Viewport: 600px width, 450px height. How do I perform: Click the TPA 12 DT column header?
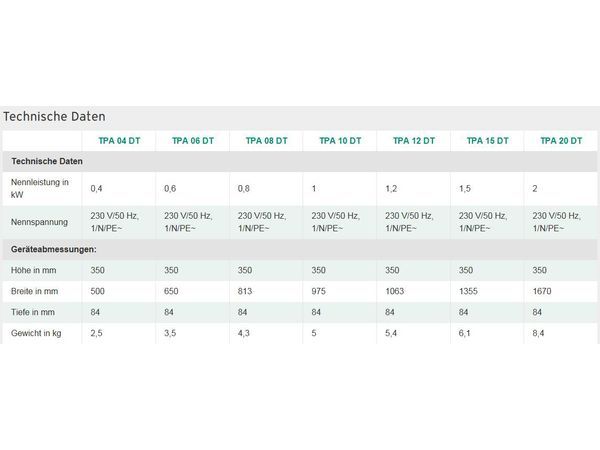pyautogui.click(x=414, y=141)
